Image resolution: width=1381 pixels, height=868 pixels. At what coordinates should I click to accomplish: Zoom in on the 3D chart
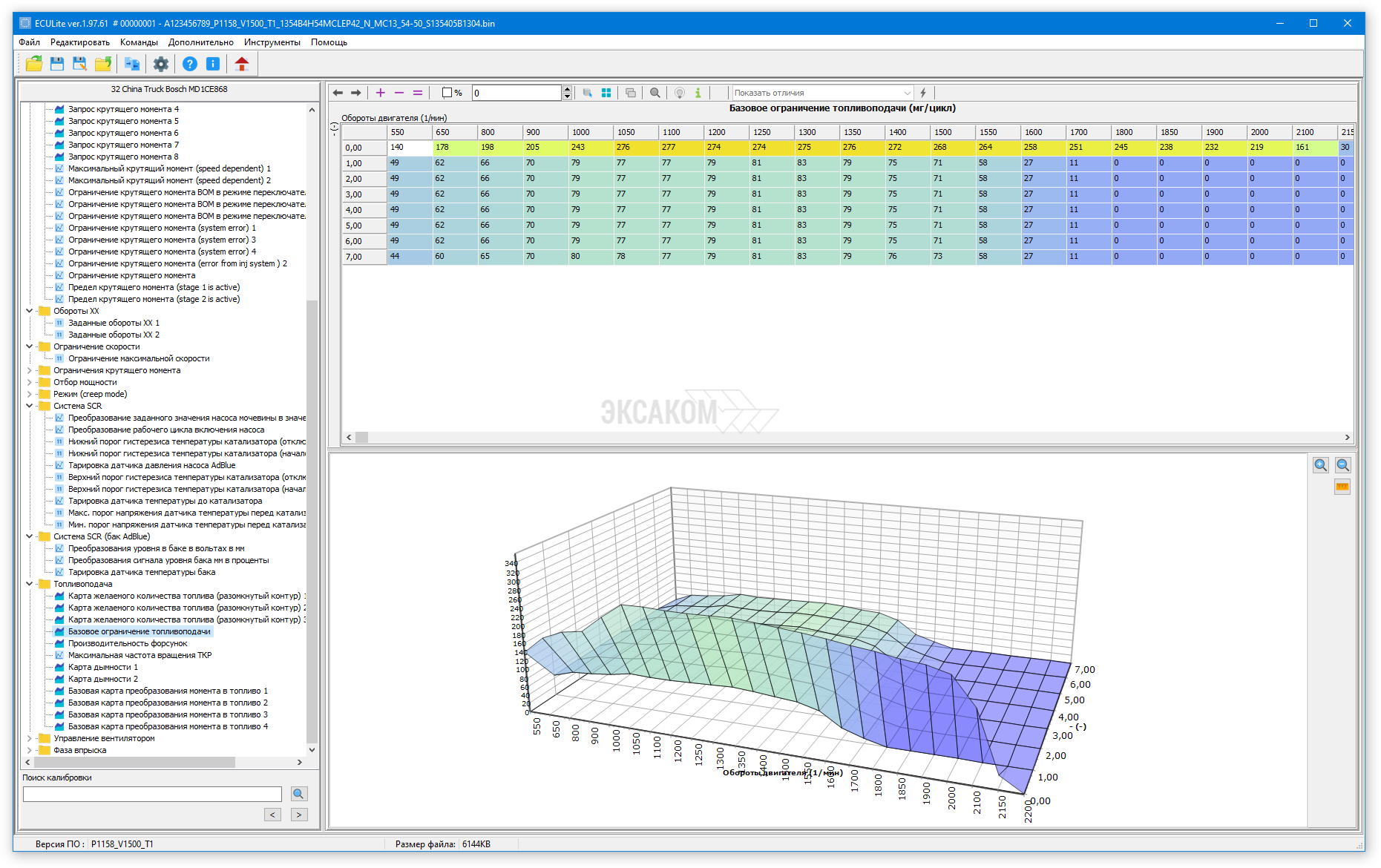click(x=1320, y=465)
